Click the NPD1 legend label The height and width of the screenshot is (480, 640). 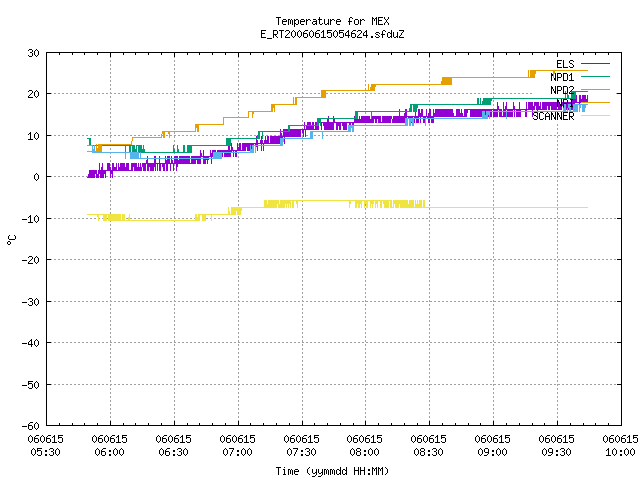point(562,77)
